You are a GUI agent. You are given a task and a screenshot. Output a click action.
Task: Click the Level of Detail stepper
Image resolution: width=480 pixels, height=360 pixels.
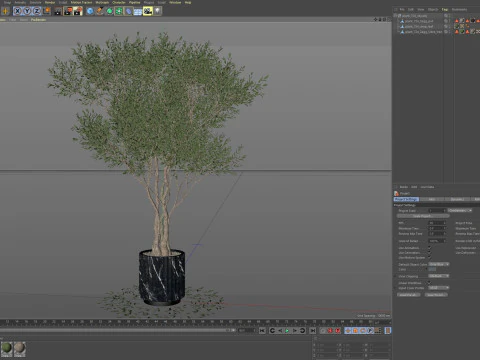pos(444,241)
